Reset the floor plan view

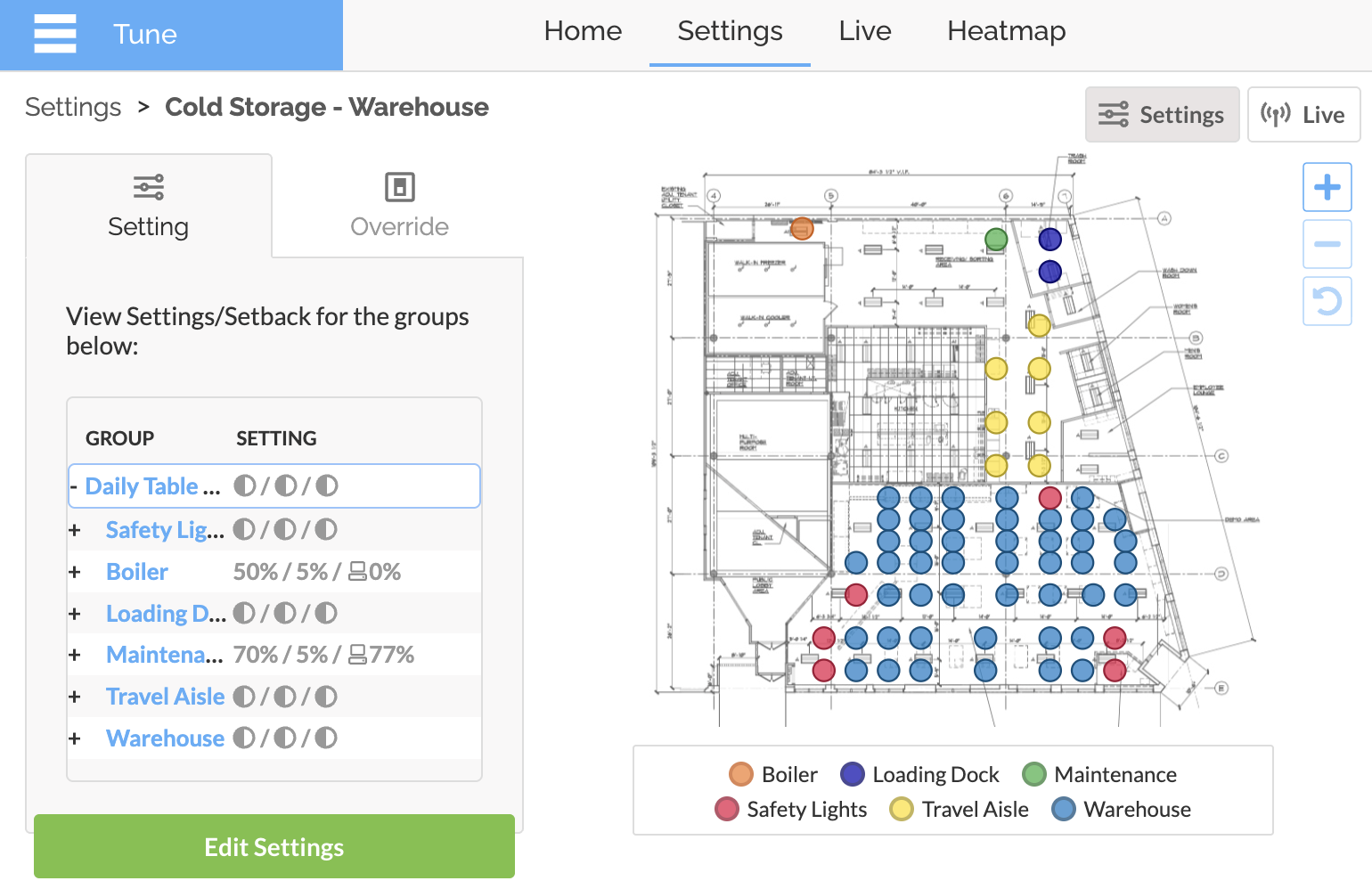click(1327, 301)
